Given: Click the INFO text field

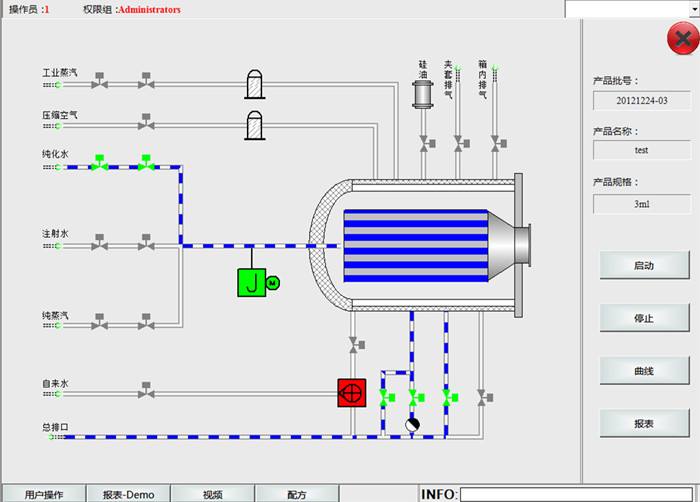Looking at the screenshot, I should point(575,494).
